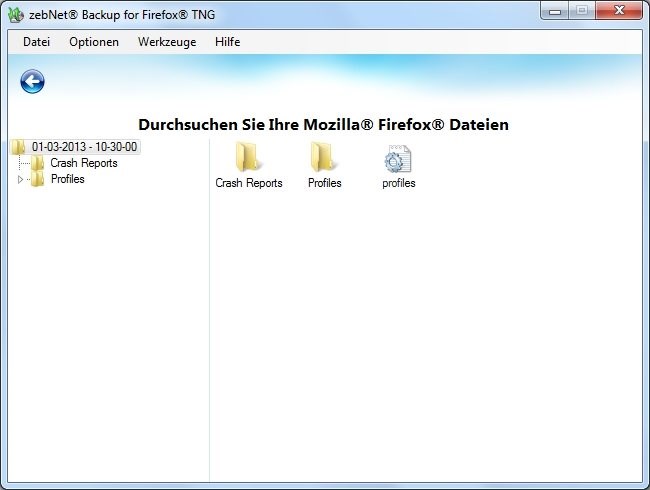The width and height of the screenshot is (650, 490).
Task: Click the lowercase 'profiles' file label
Action: coord(399,183)
